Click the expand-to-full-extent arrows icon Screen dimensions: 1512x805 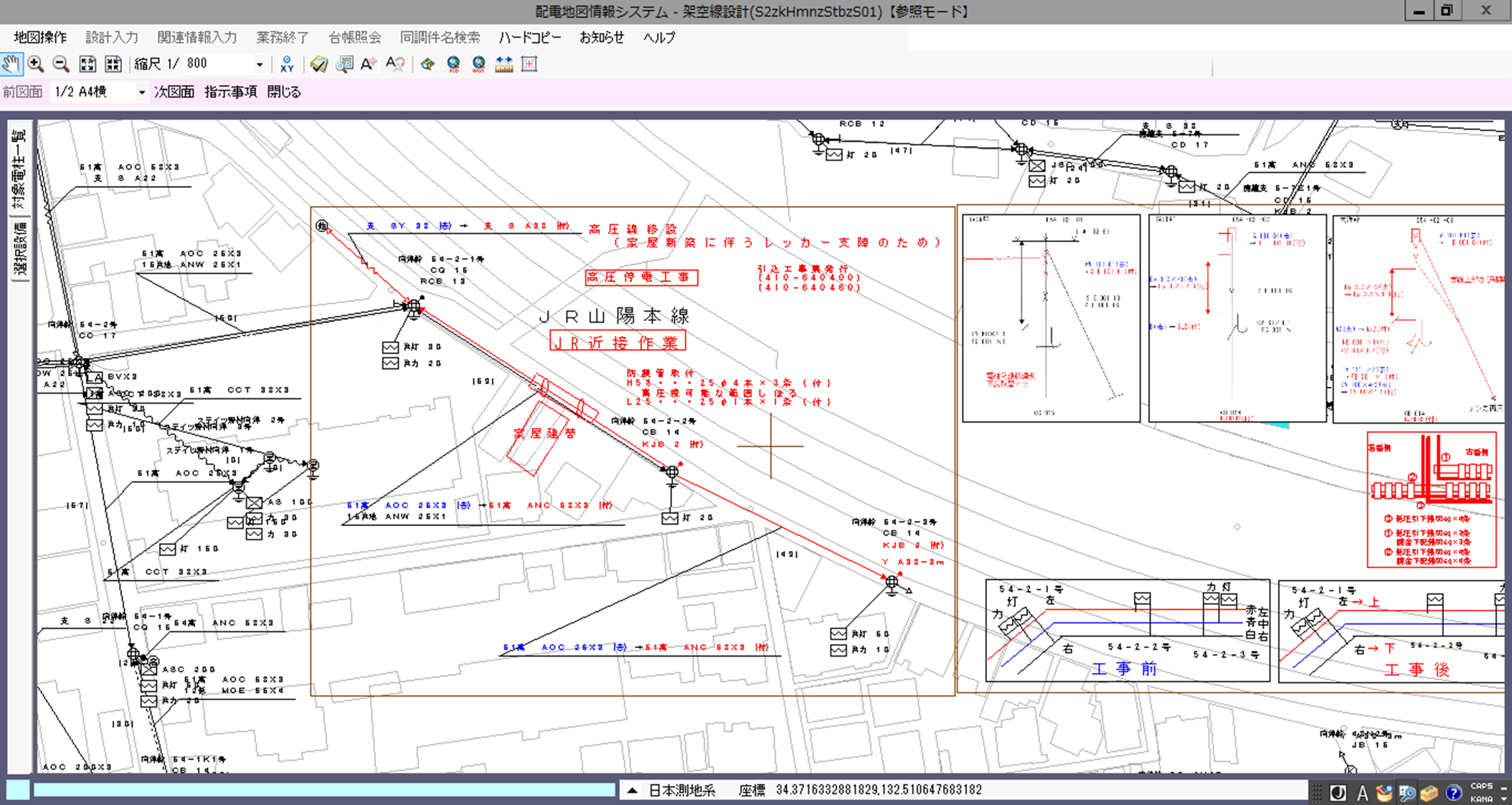[87, 64]
